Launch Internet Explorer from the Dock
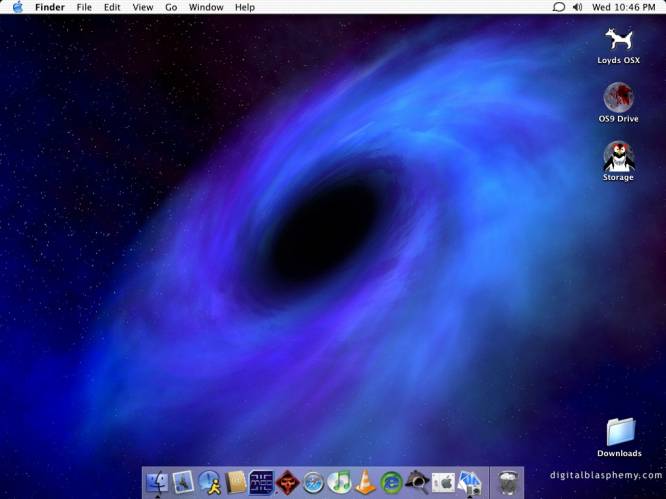The width and height of the screenshot is (666, 499). pyautogui.click(x=391, y=483)
